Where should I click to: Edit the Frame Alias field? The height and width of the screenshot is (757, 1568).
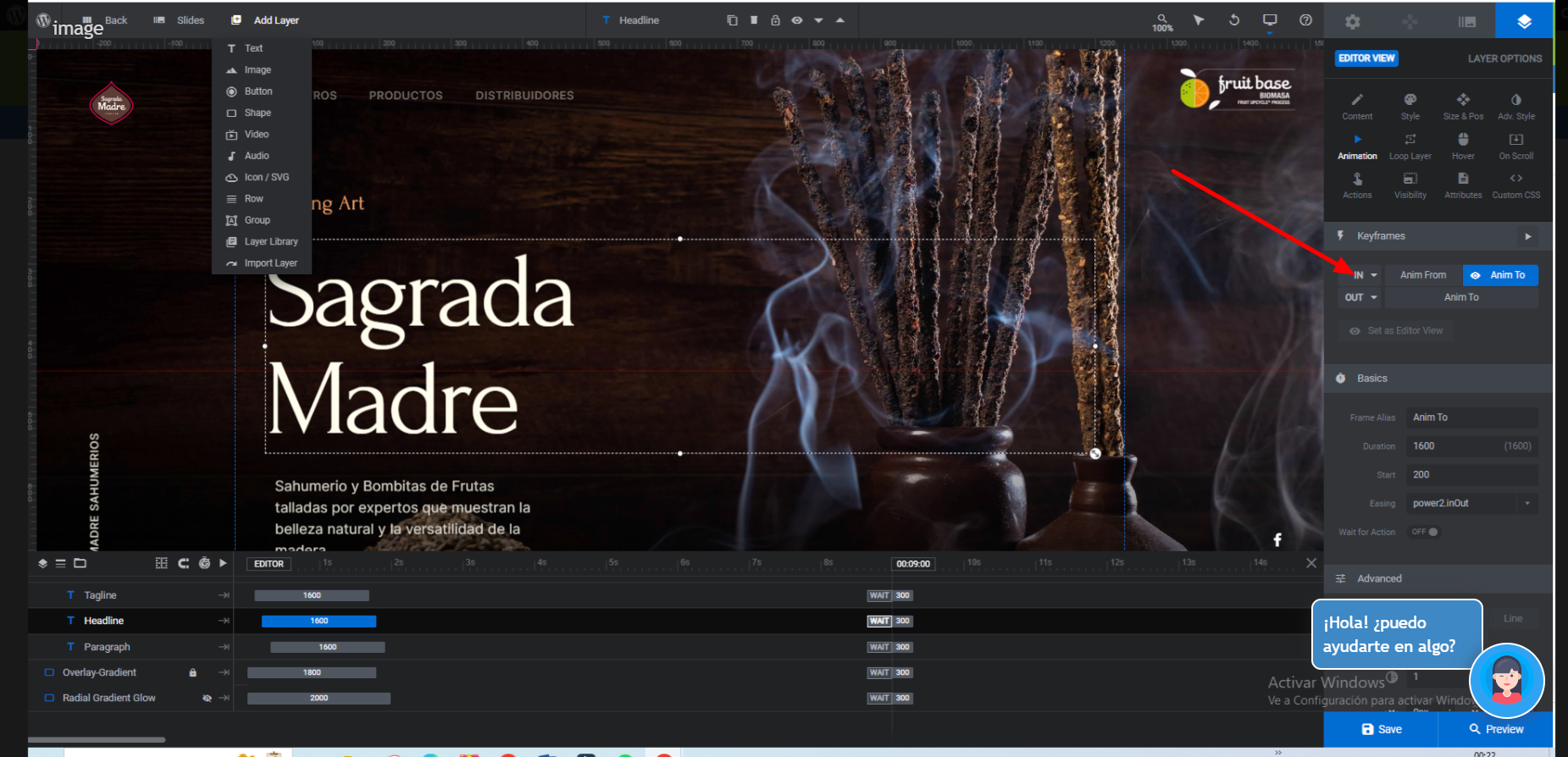(x=1472, y=417)
